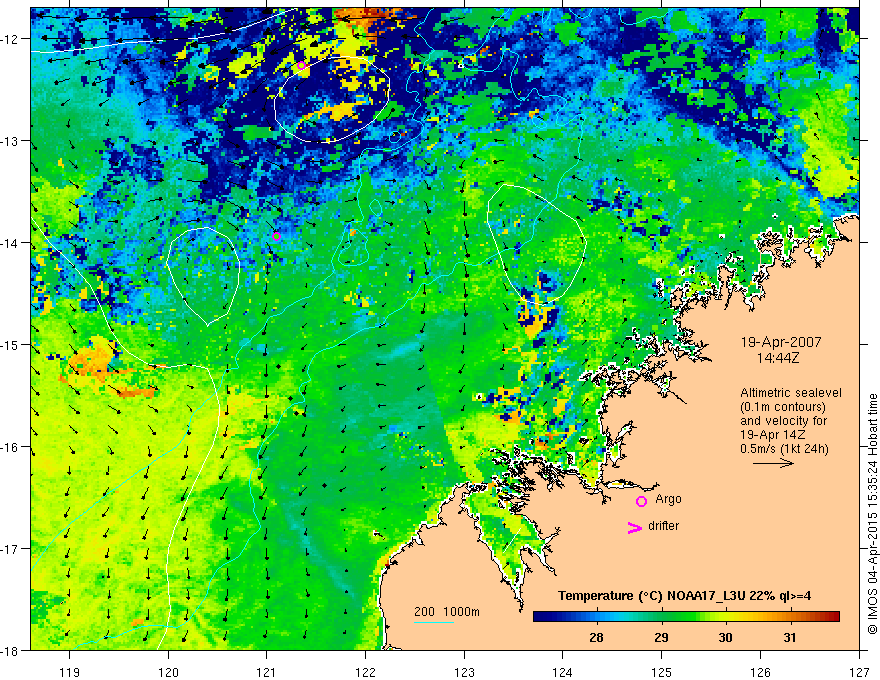Click longitude axis label 126
Viewport: 880px width, 680px height.
tap(760, 672)
